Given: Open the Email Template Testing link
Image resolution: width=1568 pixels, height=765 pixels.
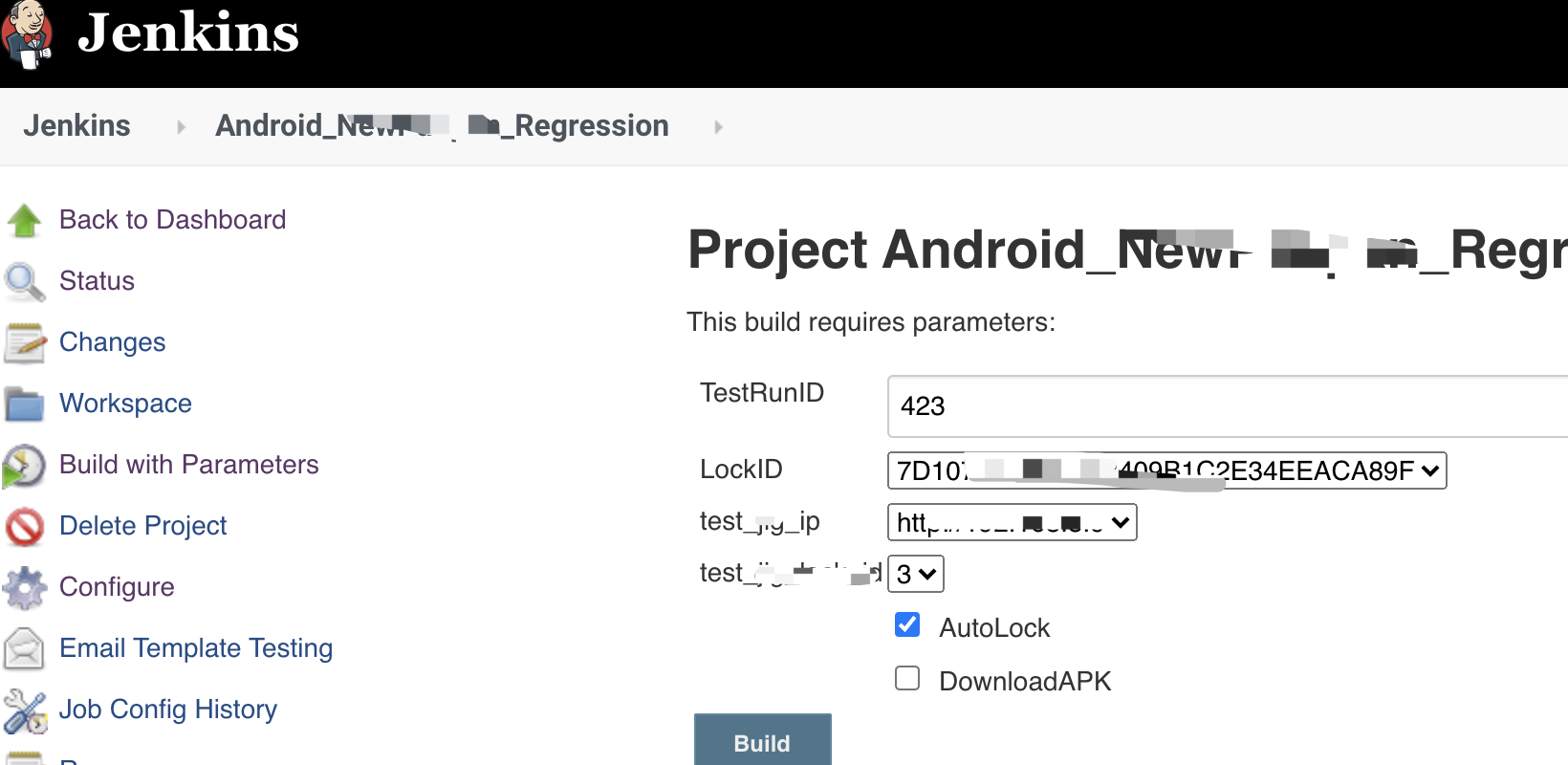Looking at the screenshot, I should [x=196, y=648].
